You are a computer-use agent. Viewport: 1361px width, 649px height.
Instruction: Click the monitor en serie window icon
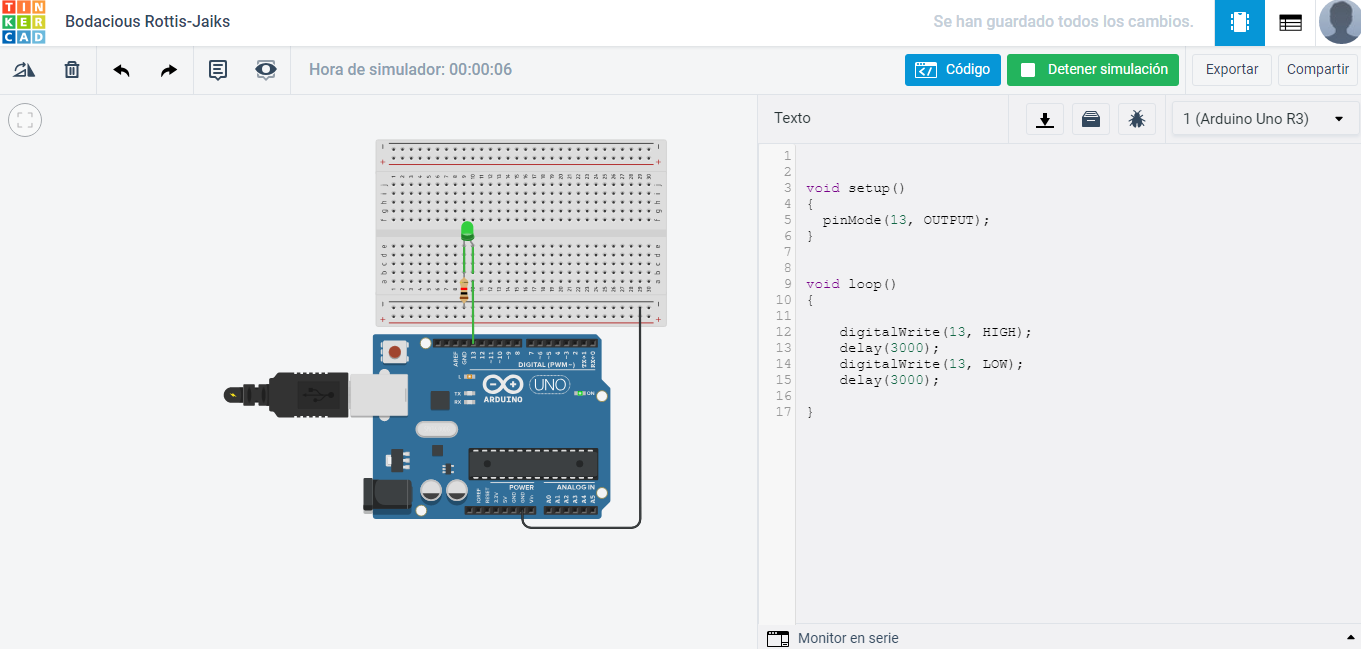coord(778,638)
